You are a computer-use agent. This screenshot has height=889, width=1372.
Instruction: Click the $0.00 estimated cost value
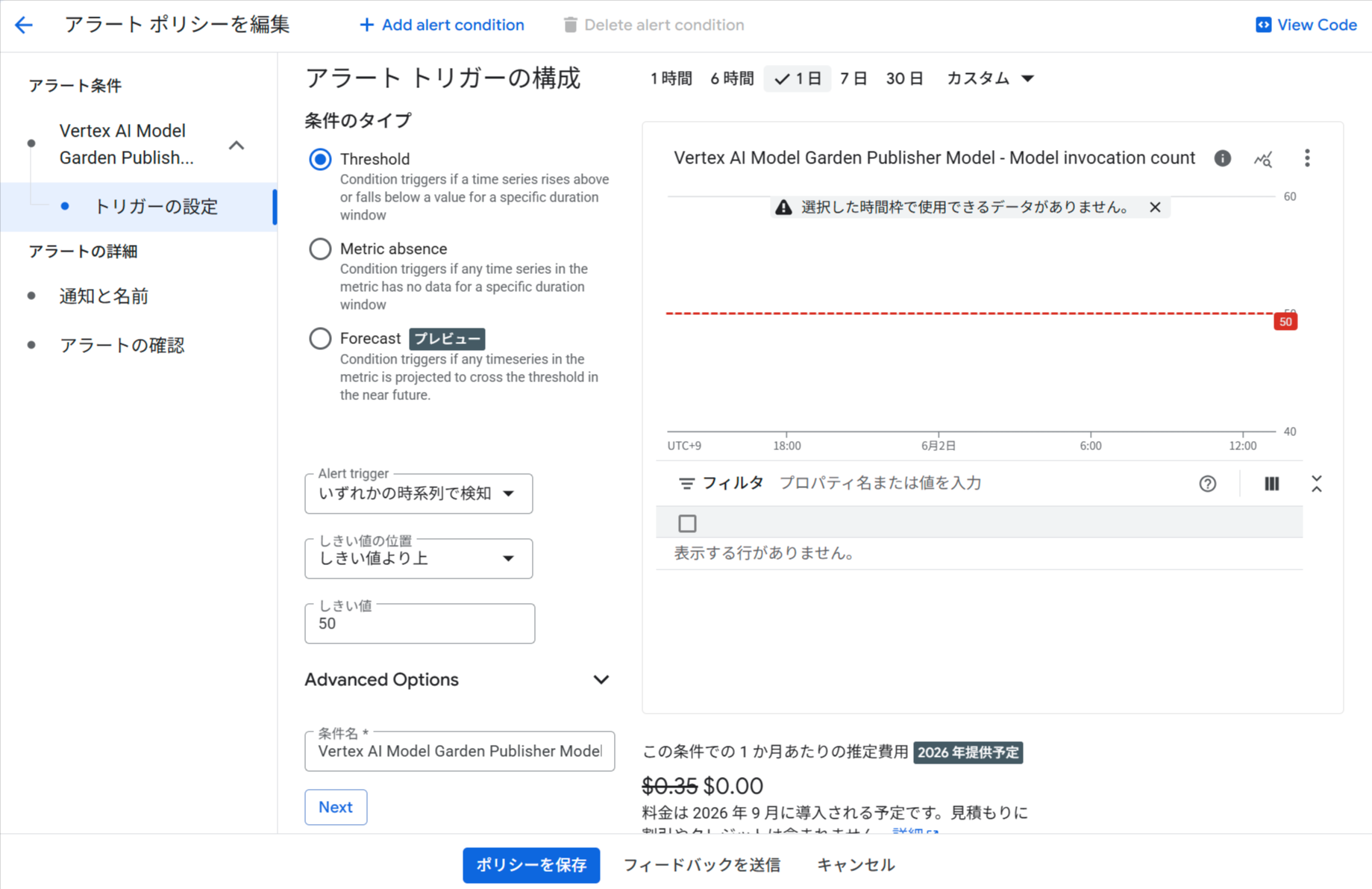733,786
